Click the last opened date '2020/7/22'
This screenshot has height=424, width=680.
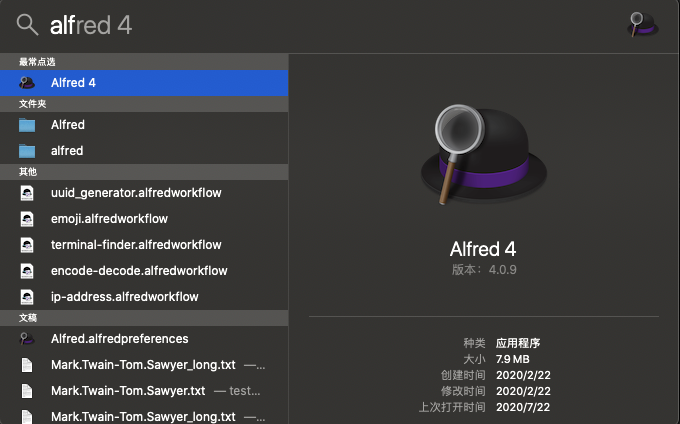point(523,407)
